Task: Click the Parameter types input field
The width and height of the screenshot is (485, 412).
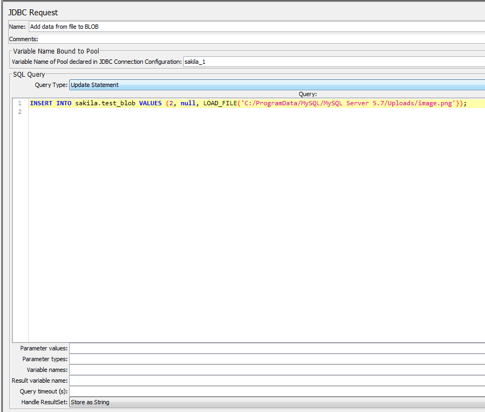Action: tap(277, 359)
